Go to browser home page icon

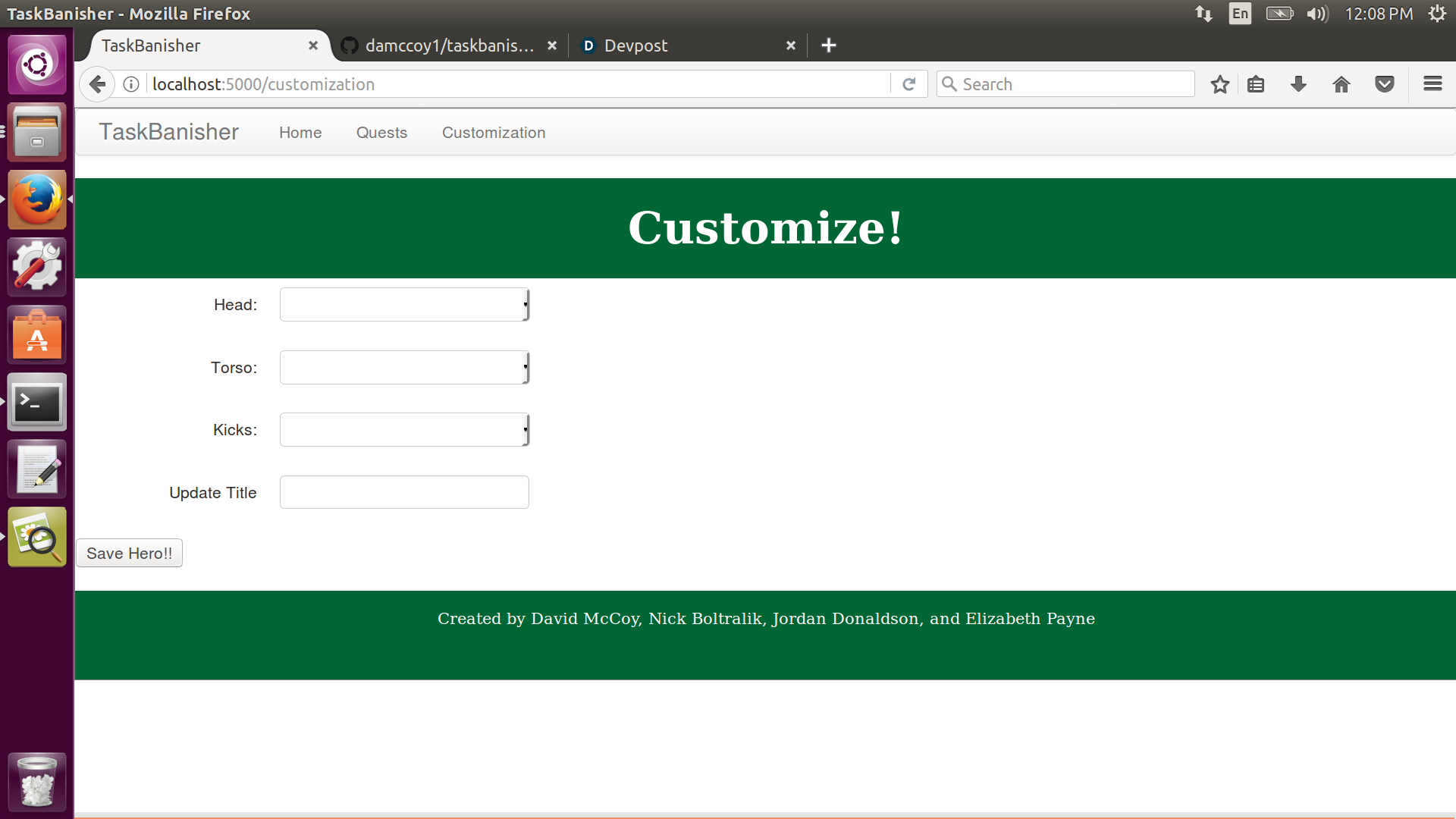click(1341, 84)
